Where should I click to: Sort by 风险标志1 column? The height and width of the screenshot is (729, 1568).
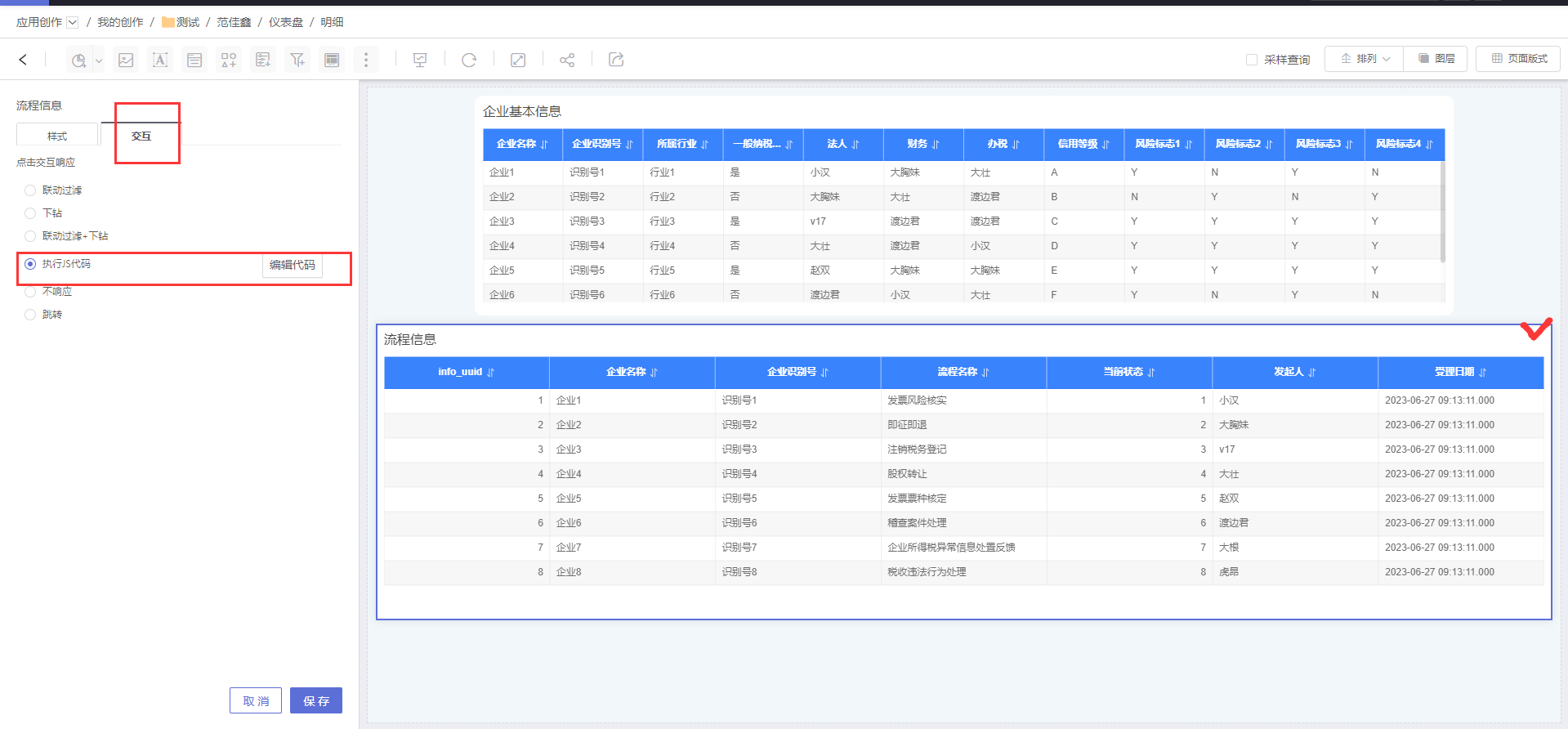[x=1188, y=145]
